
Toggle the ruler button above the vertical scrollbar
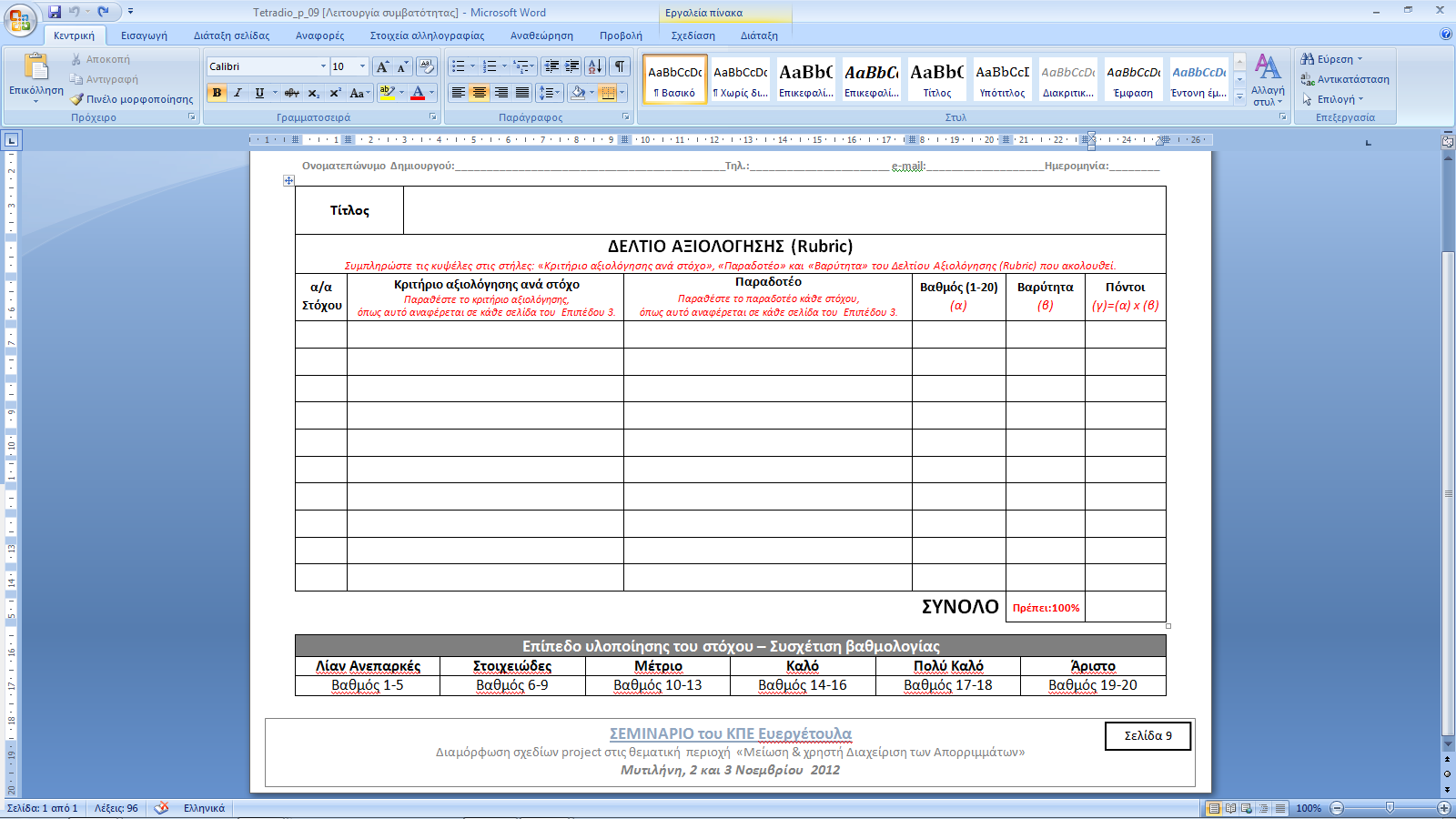pos(1448,141)
